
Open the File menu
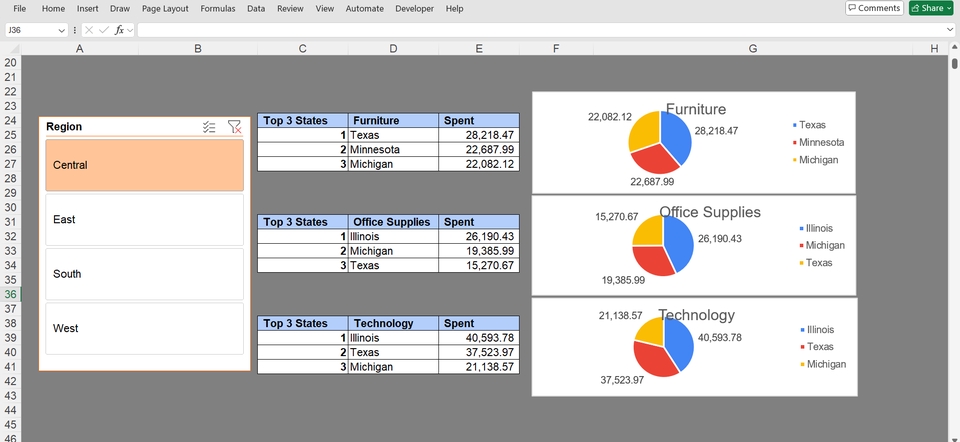tap(20, 9)
